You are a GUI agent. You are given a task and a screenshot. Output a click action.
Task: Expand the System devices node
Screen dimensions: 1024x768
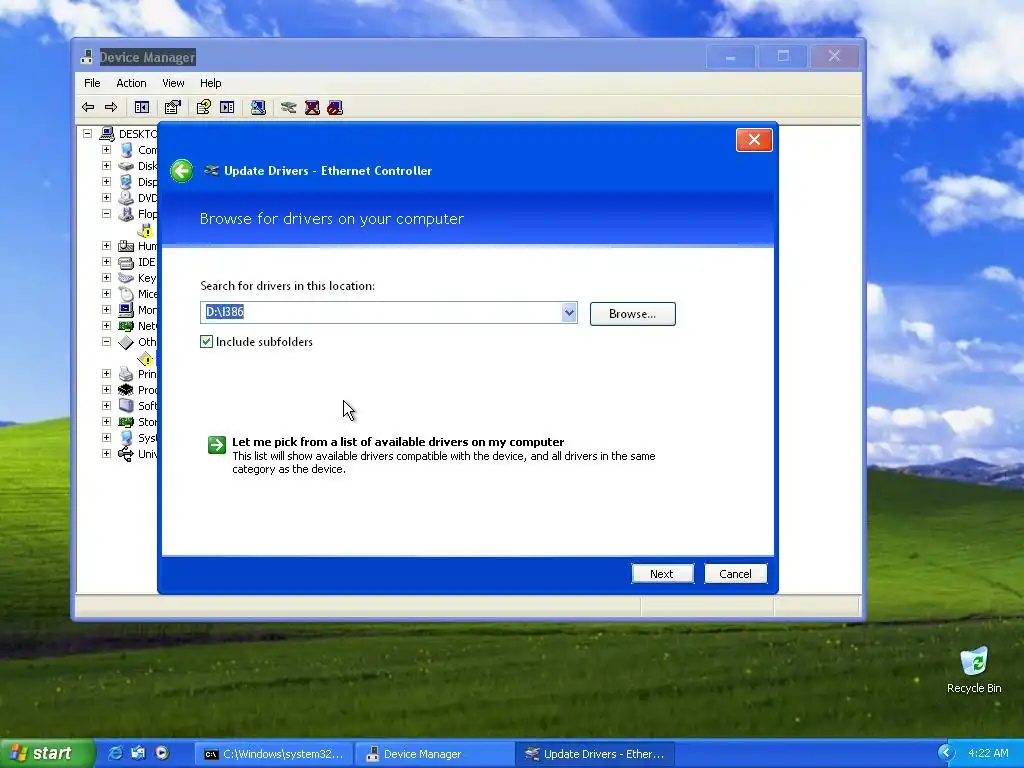106,438
